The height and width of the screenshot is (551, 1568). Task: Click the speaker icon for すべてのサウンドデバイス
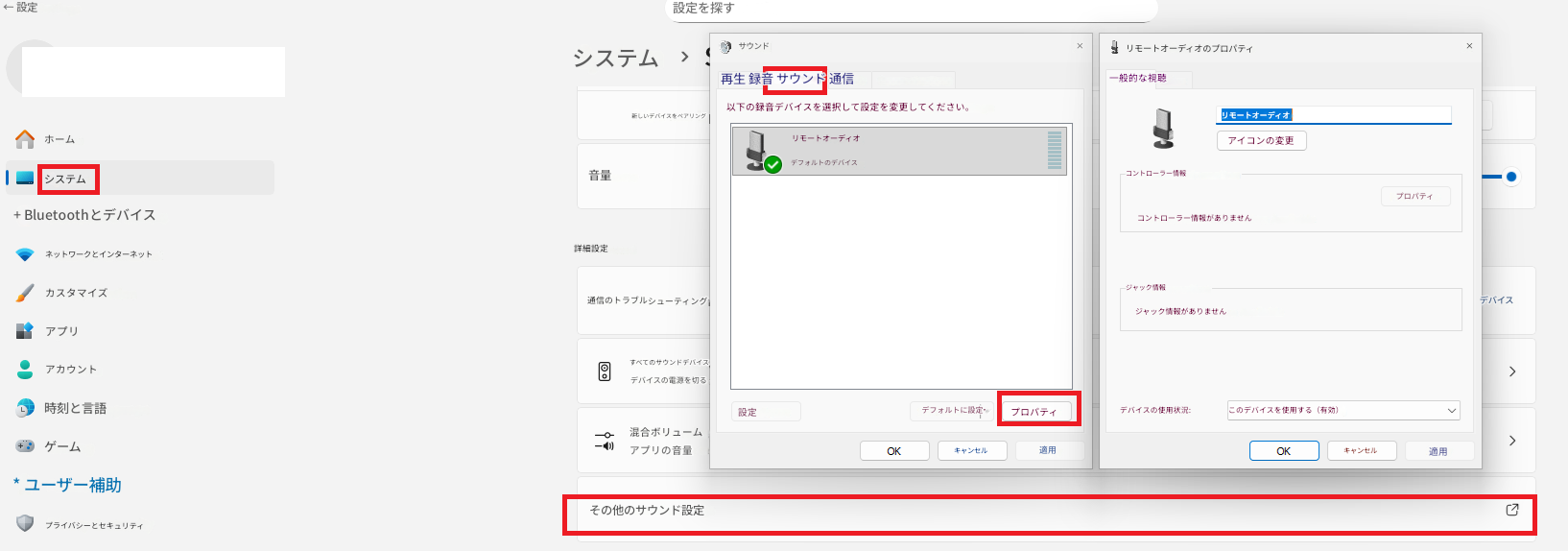pos(605,371)
